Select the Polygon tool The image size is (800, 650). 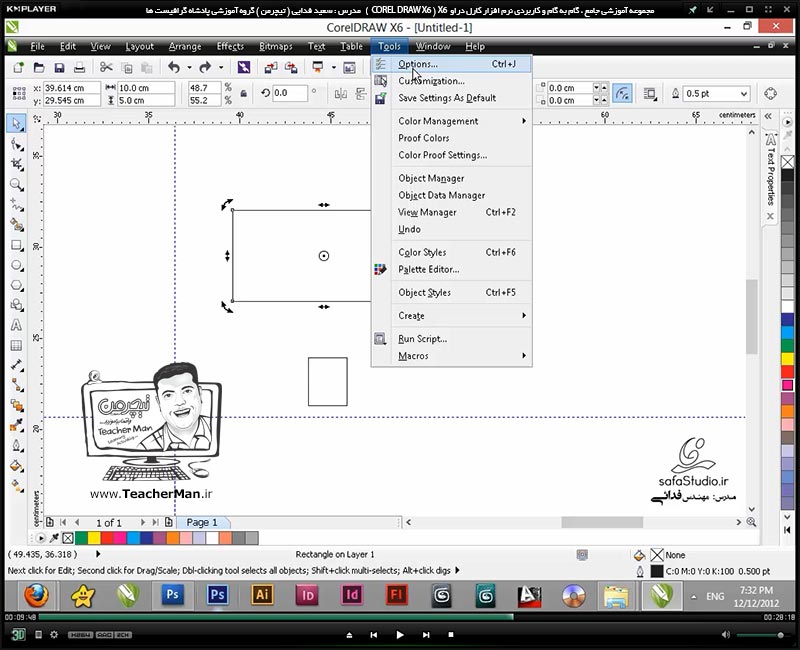click(16, 285)
